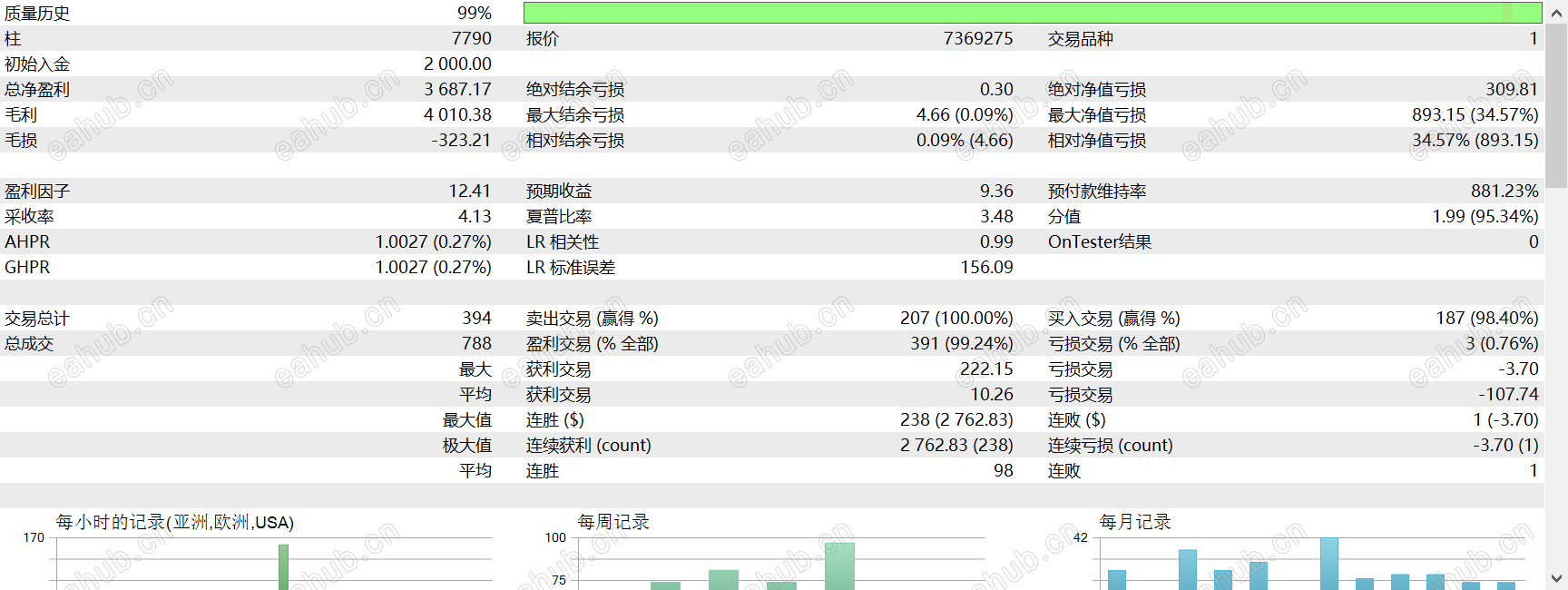Viewport: 1568px width, 590px height.
Task: Select 连胜 ($) value 238 (2 762.83)
Action: (x=956, y=419)
